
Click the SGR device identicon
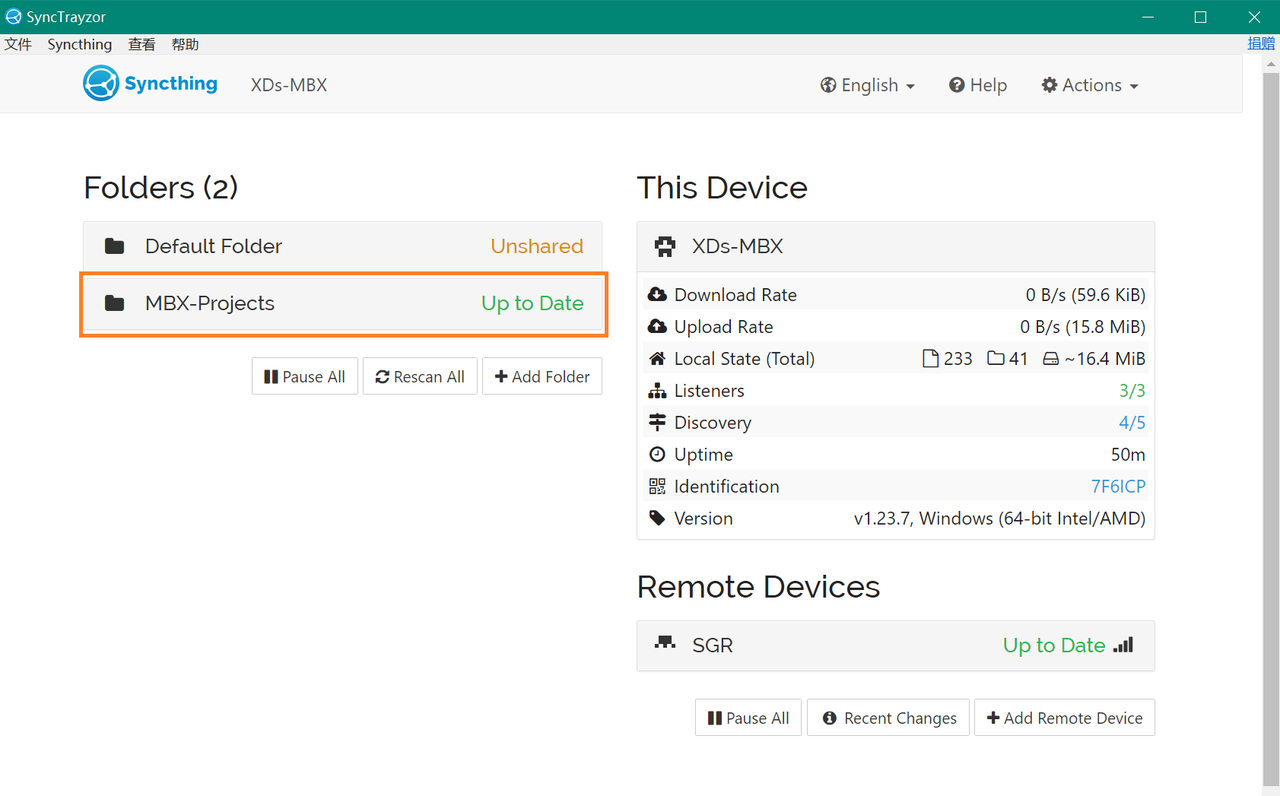pos(665,644)
